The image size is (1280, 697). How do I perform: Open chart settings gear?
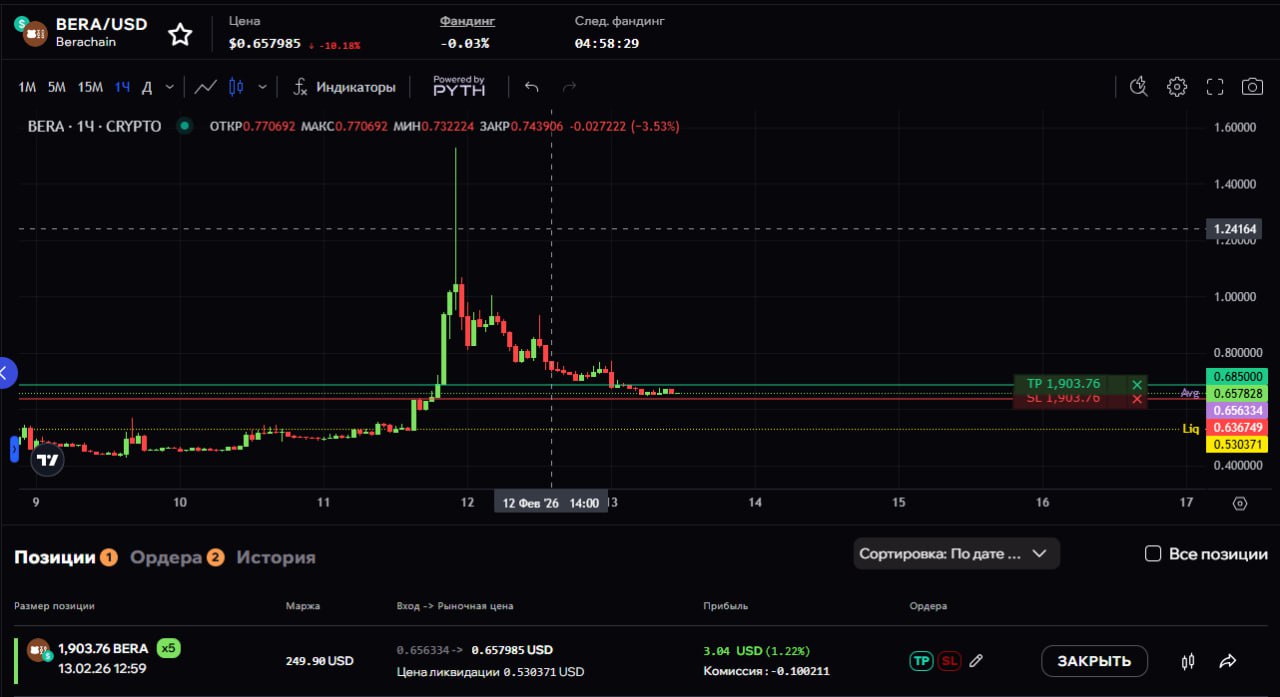(1177, 87)
